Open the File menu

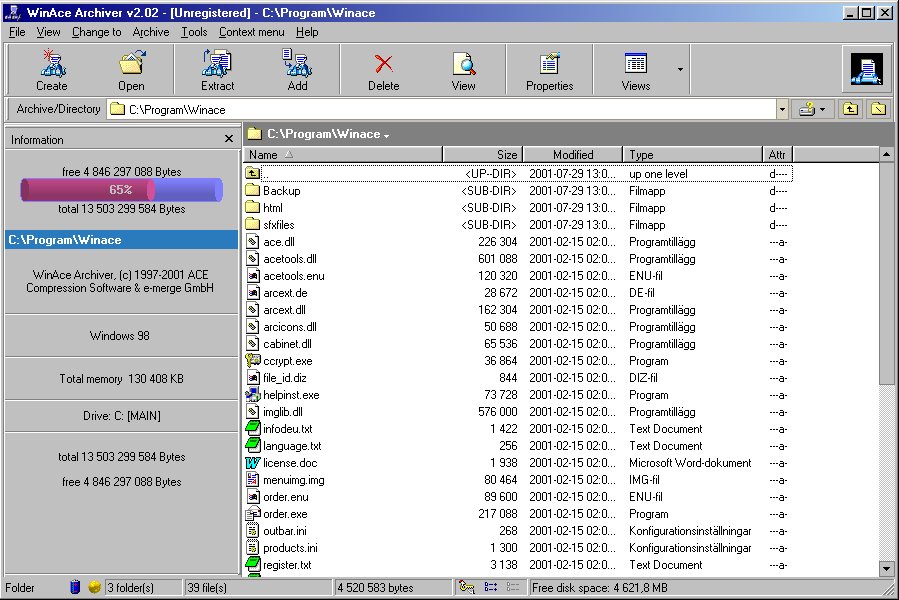[17, 32]
